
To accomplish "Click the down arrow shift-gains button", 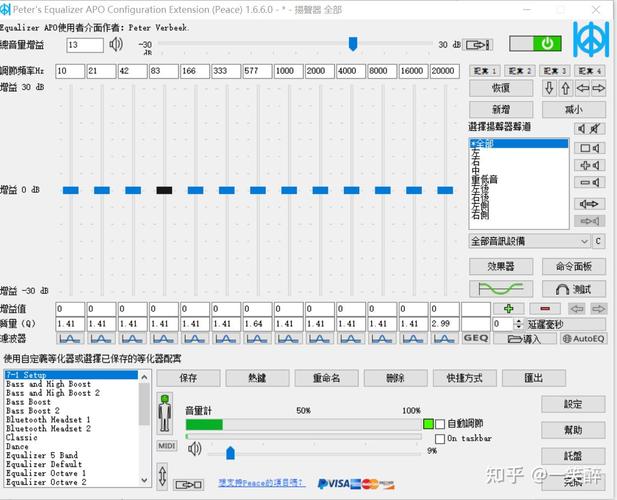I will (x=549, y=88).
